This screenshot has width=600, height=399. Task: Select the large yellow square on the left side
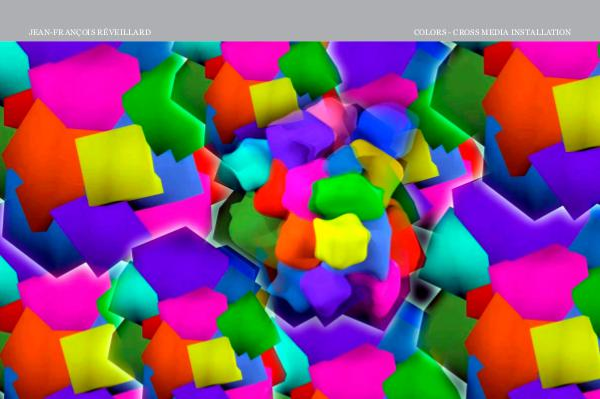pos(119,164)
